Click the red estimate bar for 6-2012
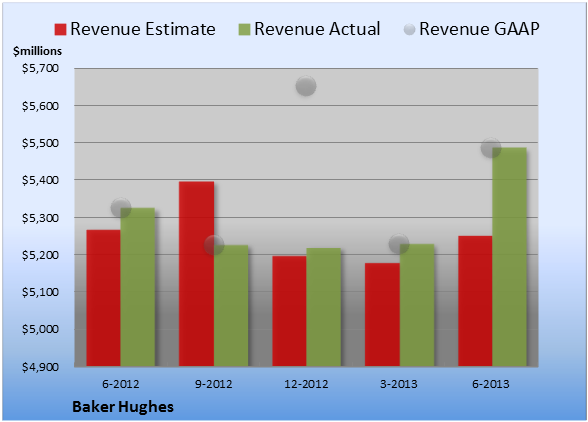The height and width of the screenshot is (422, 588). 104,298
